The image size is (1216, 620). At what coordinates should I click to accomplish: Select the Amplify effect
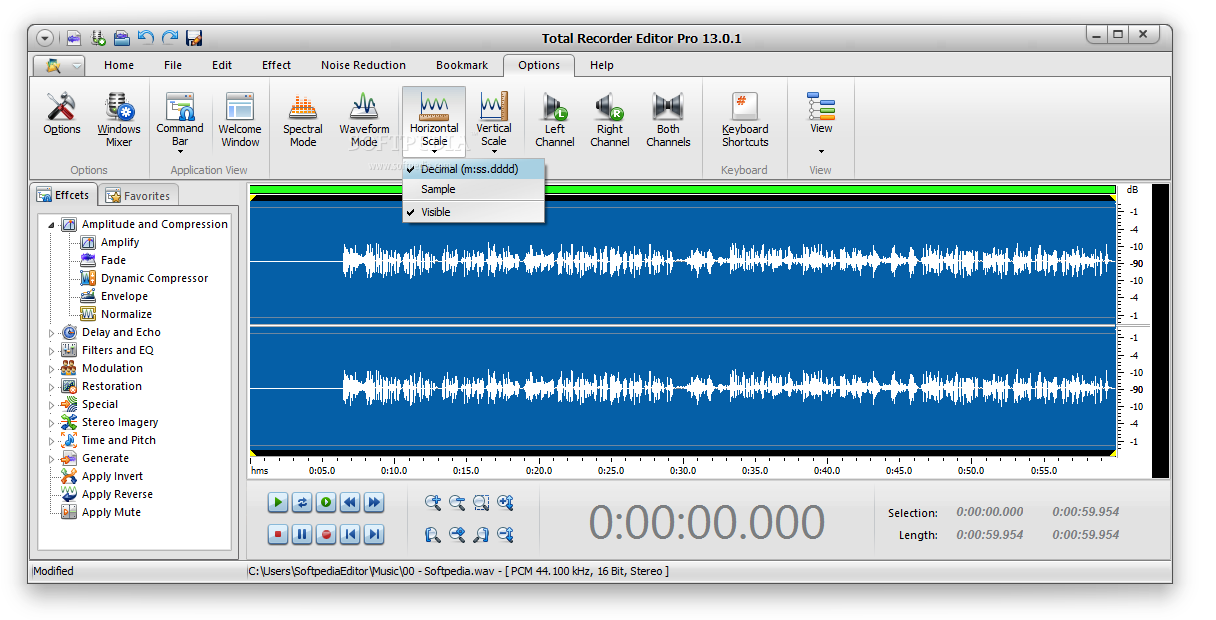[120, 243]
